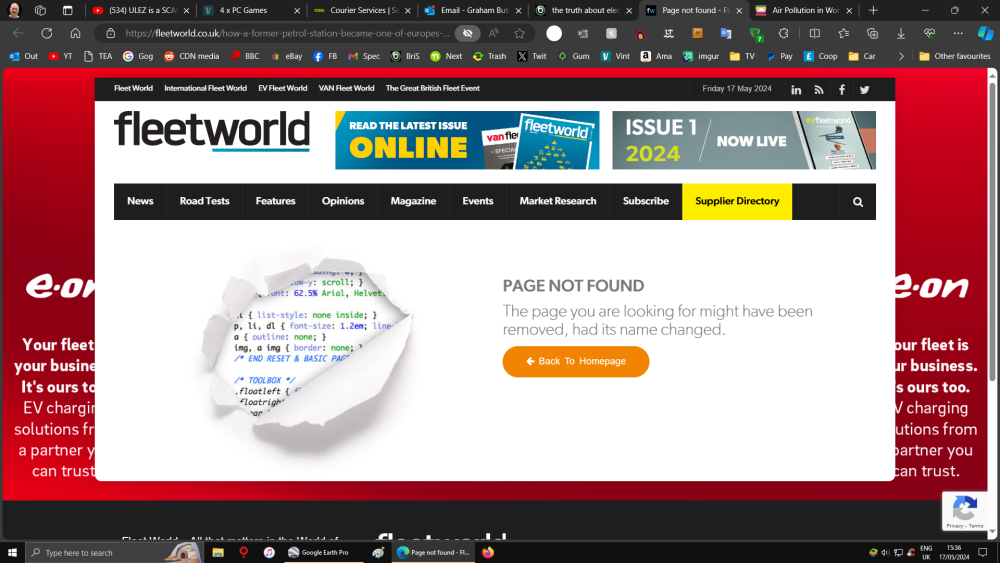Open eBay bookmark in favourites bar
Screen dimensions: 1000x563
coord(286,56)
